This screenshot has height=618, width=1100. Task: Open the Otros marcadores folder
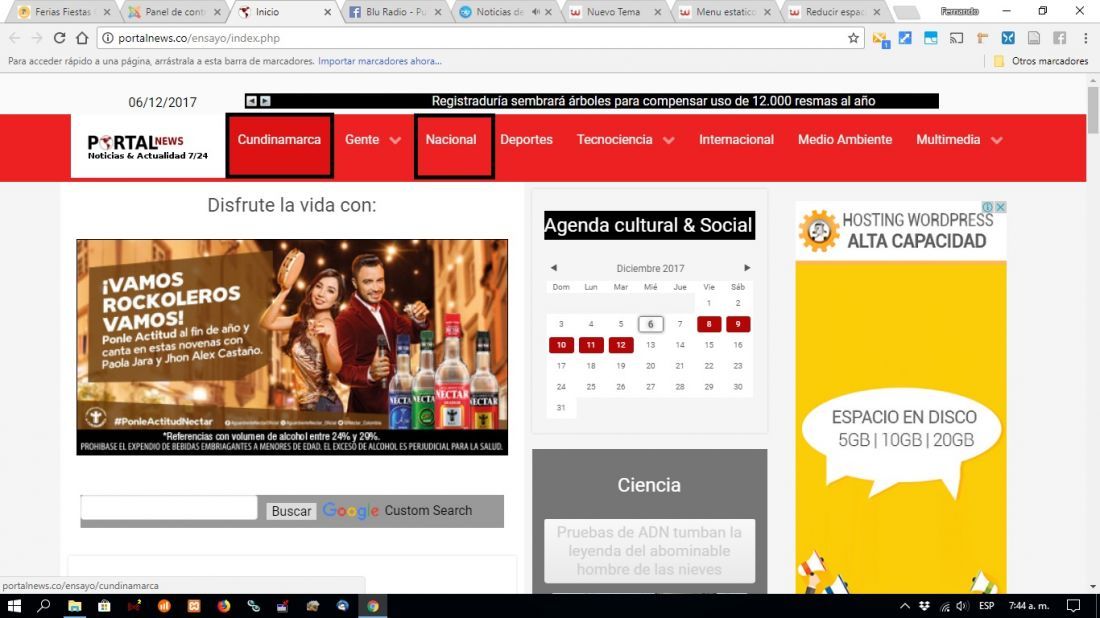pos(1041,61)
